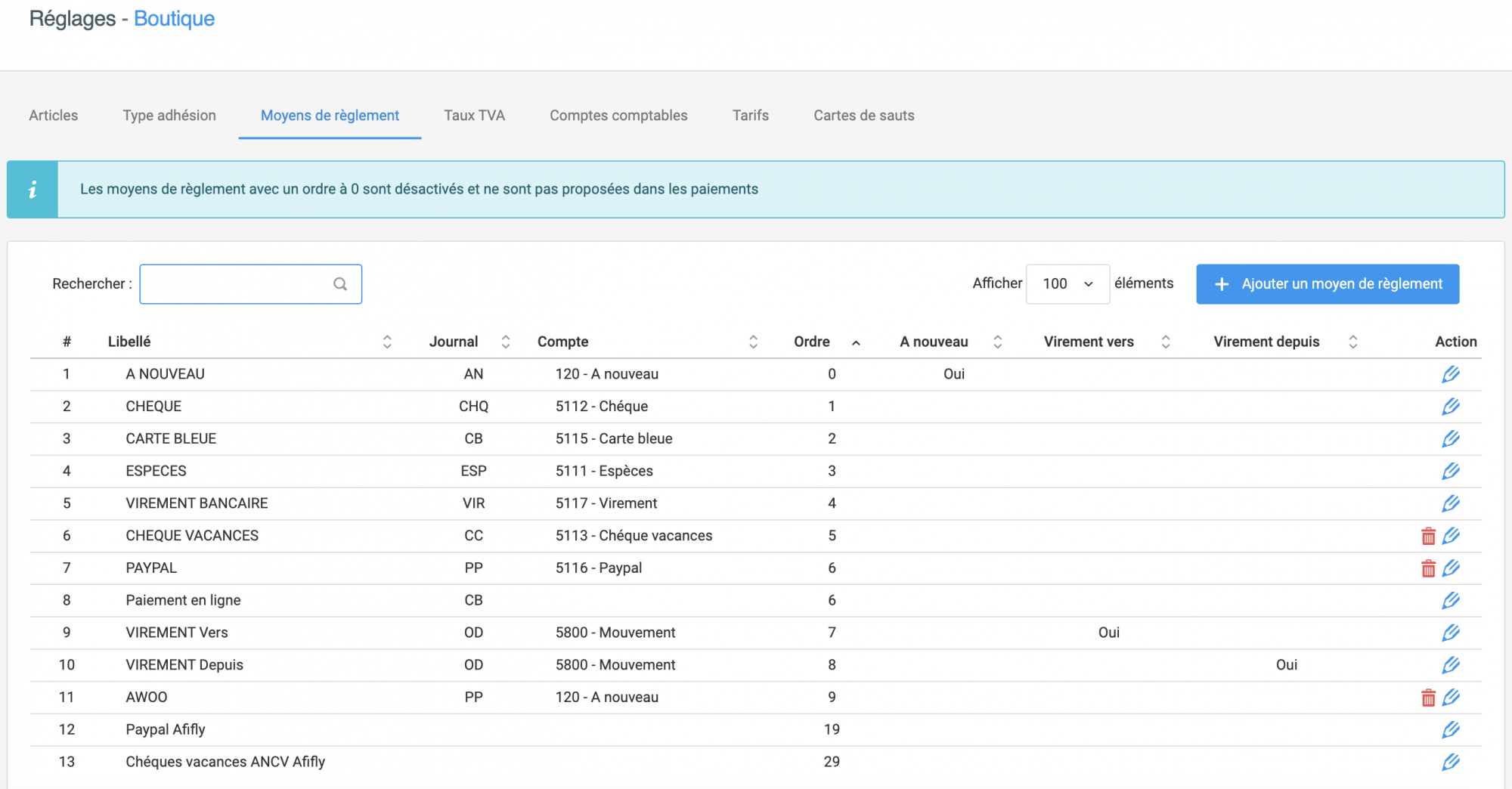Edit the AWOO payment method

(x=1450, y=698)
